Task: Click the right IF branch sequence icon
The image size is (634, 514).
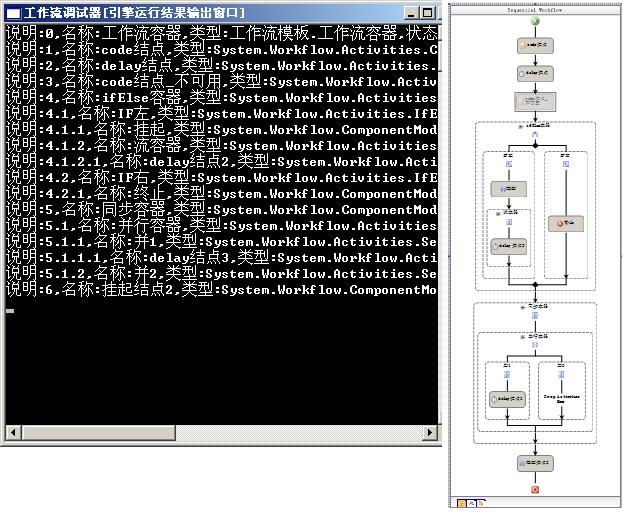Action: (566, 164)
